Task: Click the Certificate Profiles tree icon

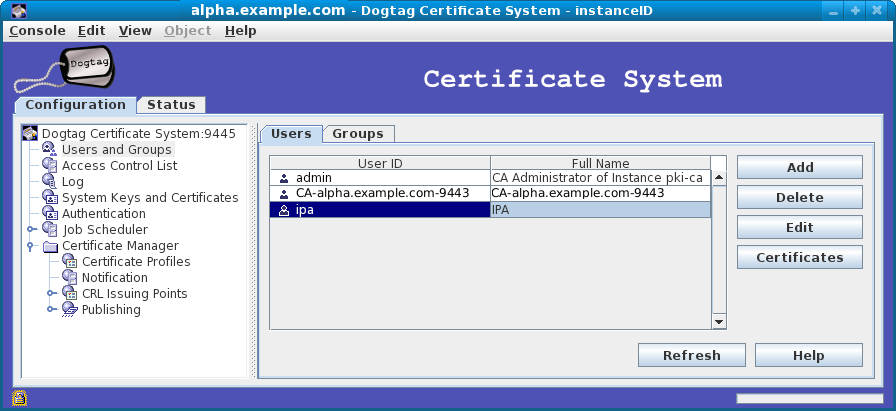Action: click(70, 261)
